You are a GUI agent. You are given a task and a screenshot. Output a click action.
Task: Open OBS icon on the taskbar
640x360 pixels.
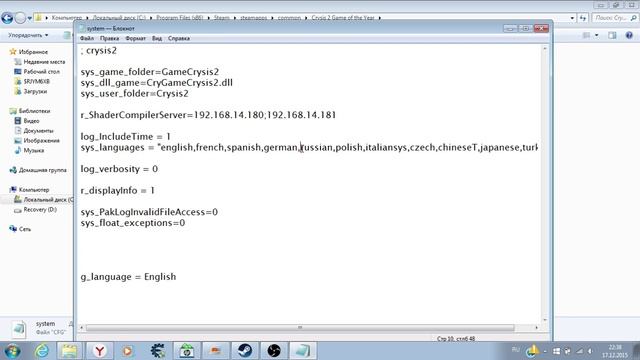tap(274, 351)
